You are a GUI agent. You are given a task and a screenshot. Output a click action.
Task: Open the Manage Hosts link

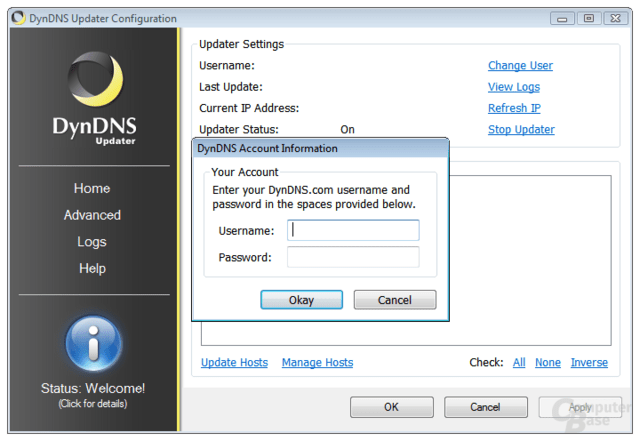pyautogui.click(x=318, y=362)
